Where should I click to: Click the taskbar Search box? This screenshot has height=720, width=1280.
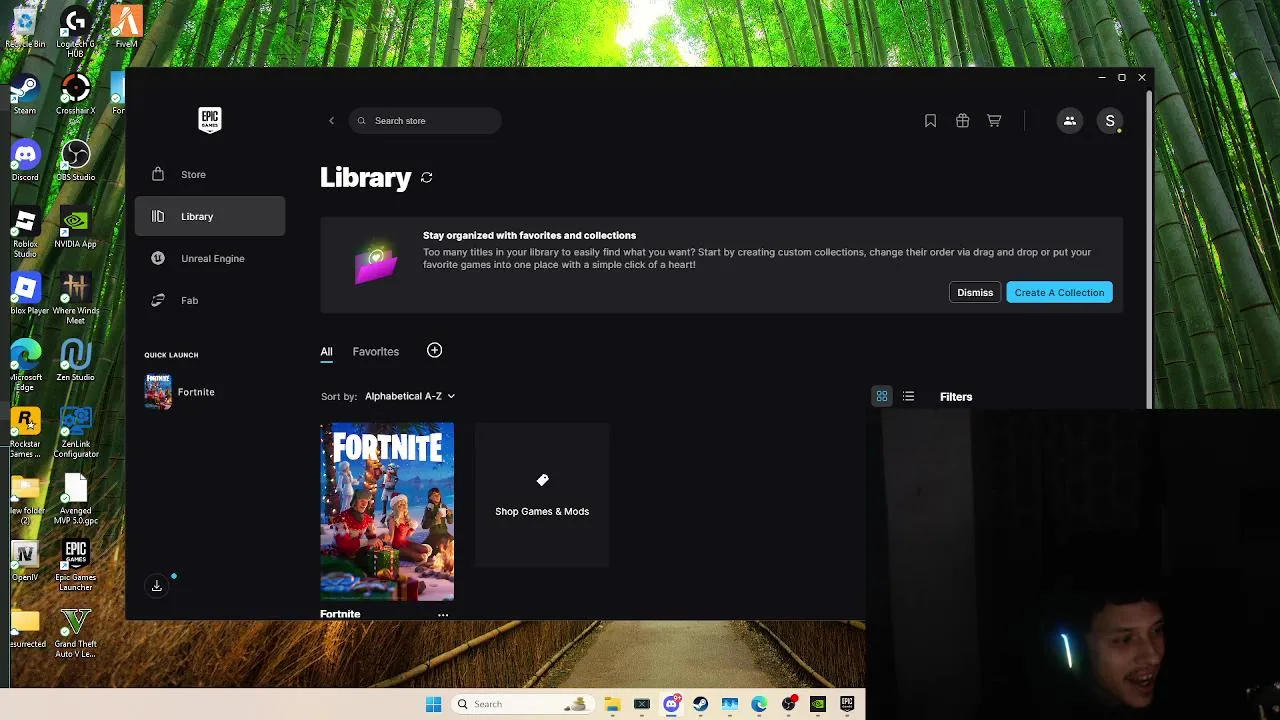(521, 704)
